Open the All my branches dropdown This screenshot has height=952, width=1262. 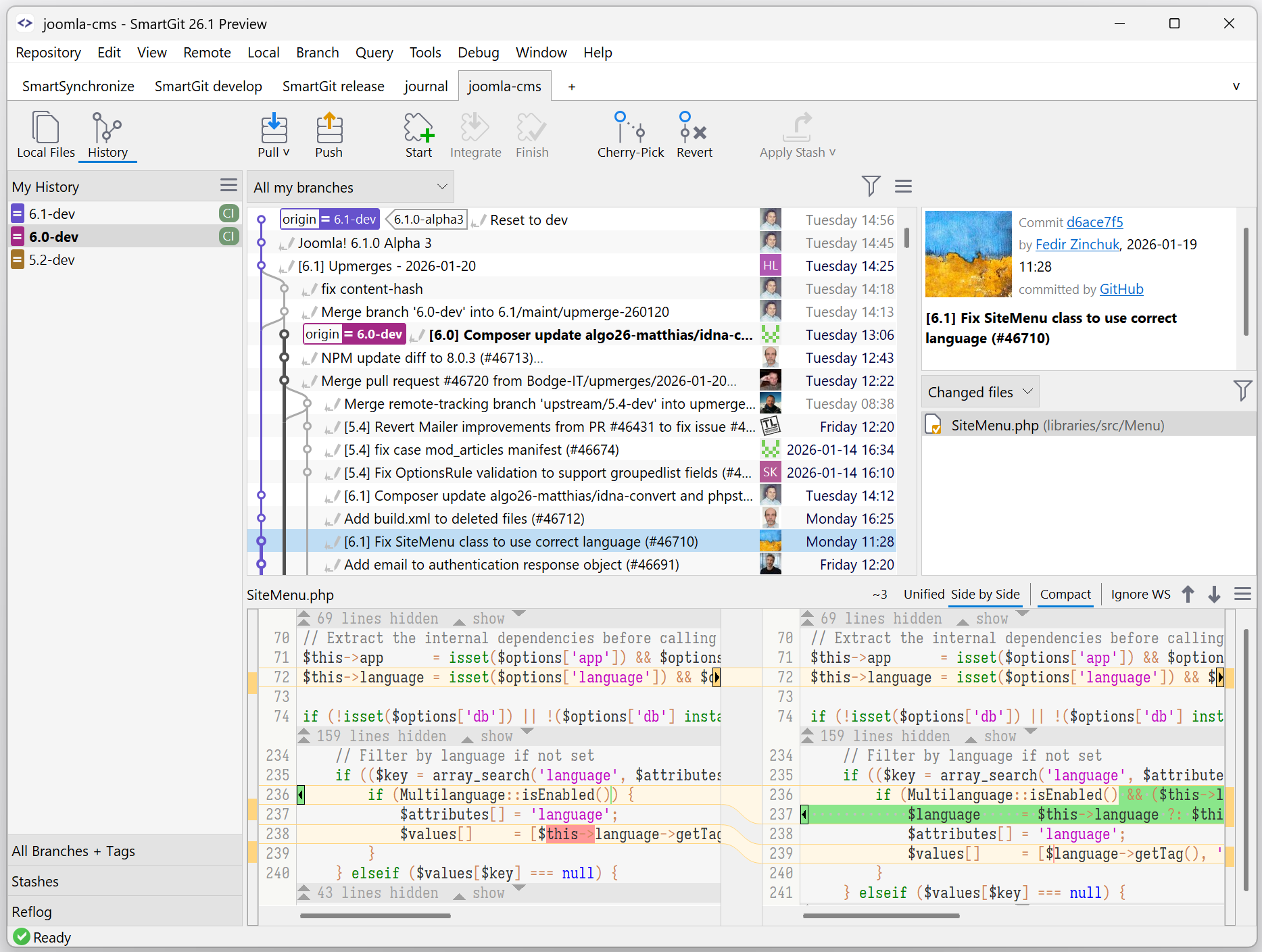(x=350, y=187)
